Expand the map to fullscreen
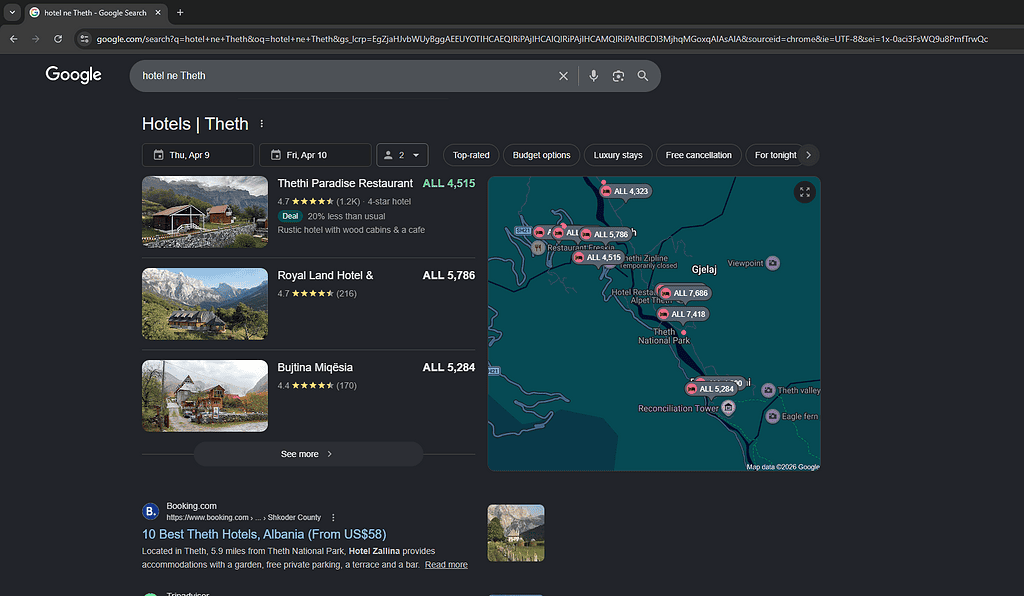The image size is (1024, 596). point(805,192)
